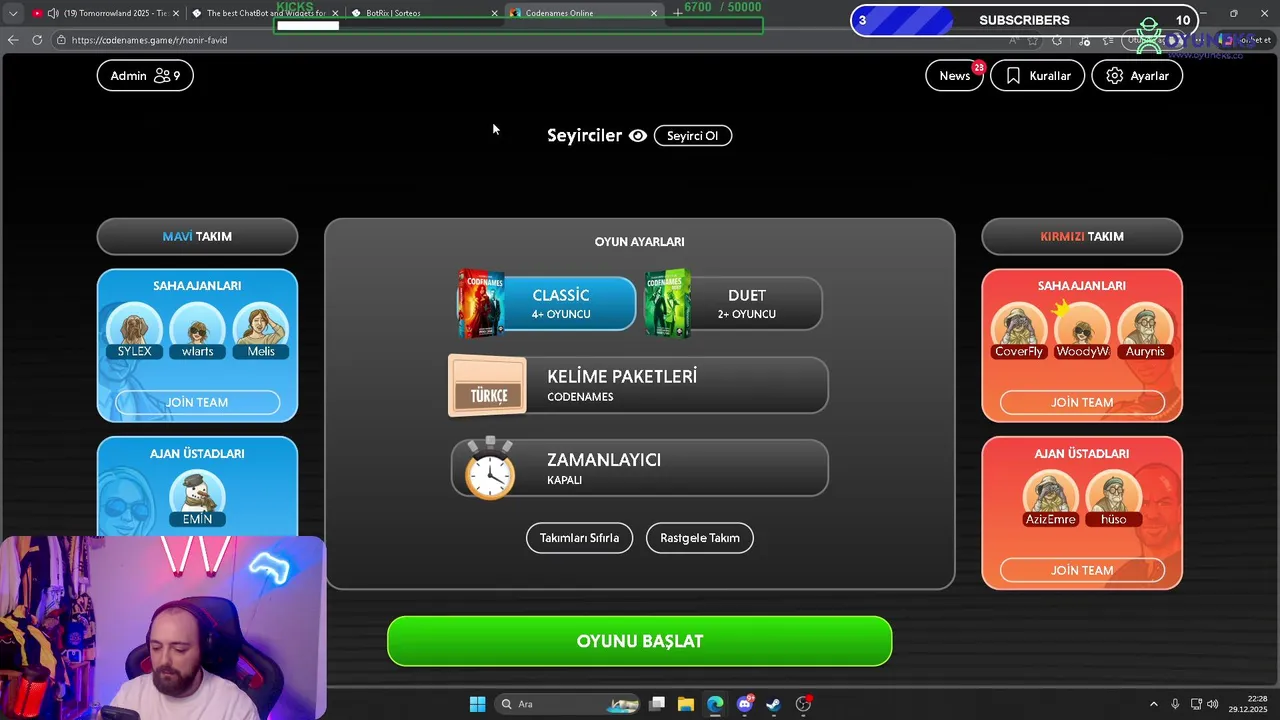
Task: Open OBS Studio from the taskbar
Action: tap(803, 704)
